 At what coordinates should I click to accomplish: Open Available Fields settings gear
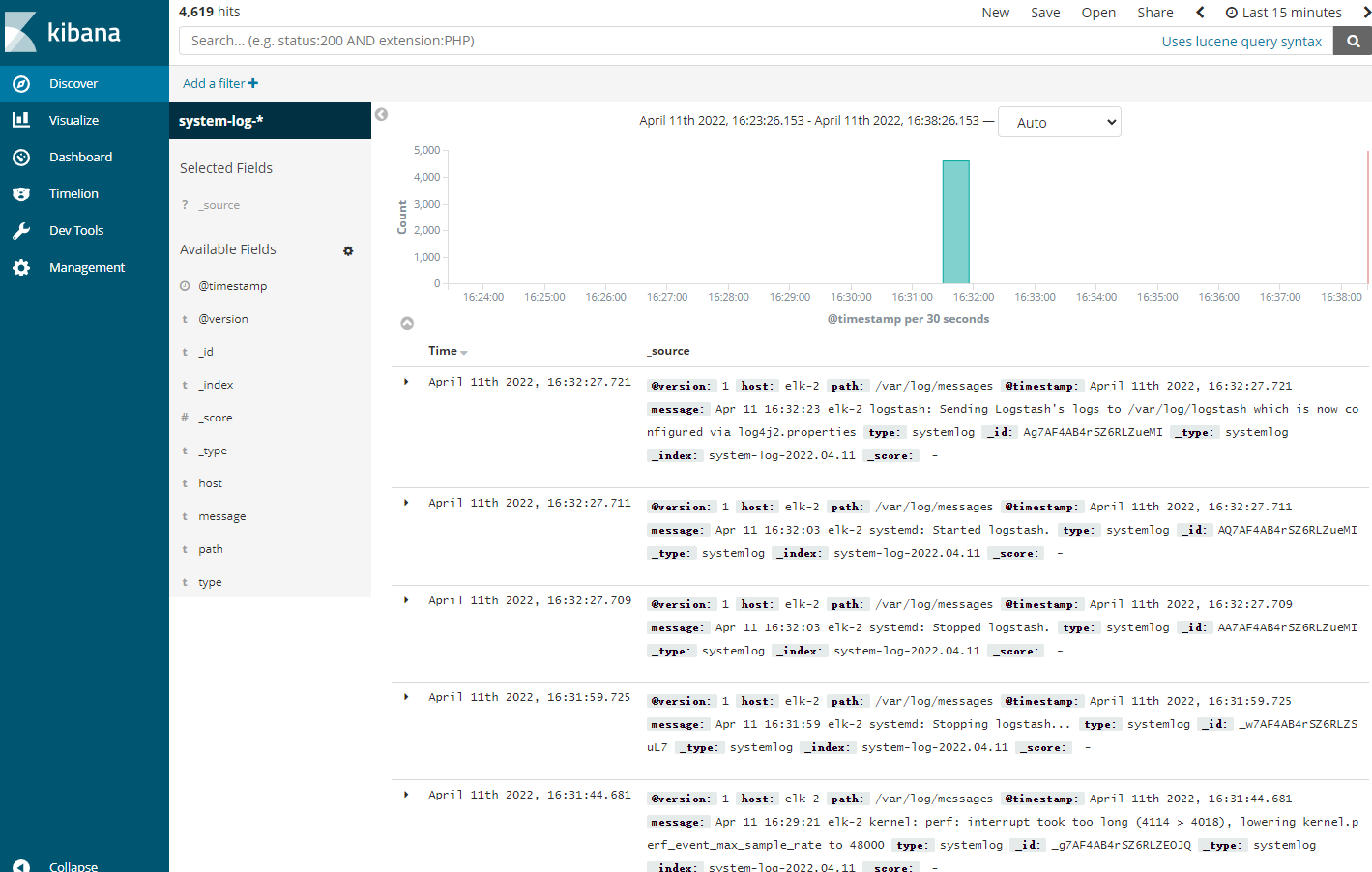click(348, 251)
